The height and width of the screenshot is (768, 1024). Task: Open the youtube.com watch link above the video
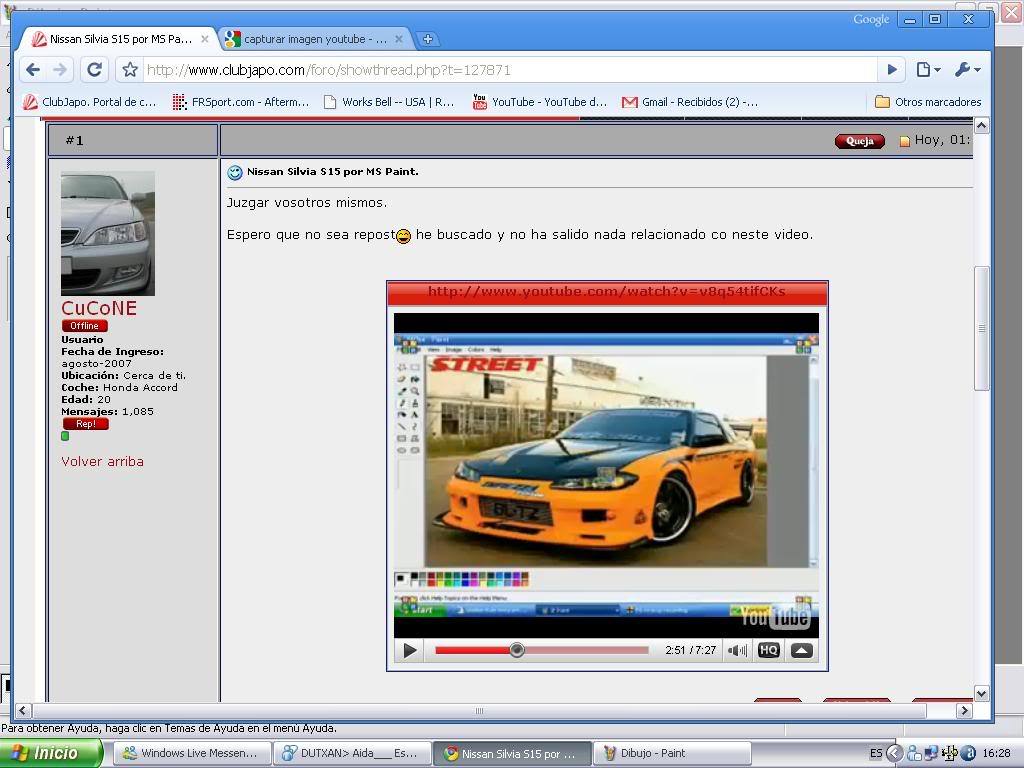[x=607, y=291]
